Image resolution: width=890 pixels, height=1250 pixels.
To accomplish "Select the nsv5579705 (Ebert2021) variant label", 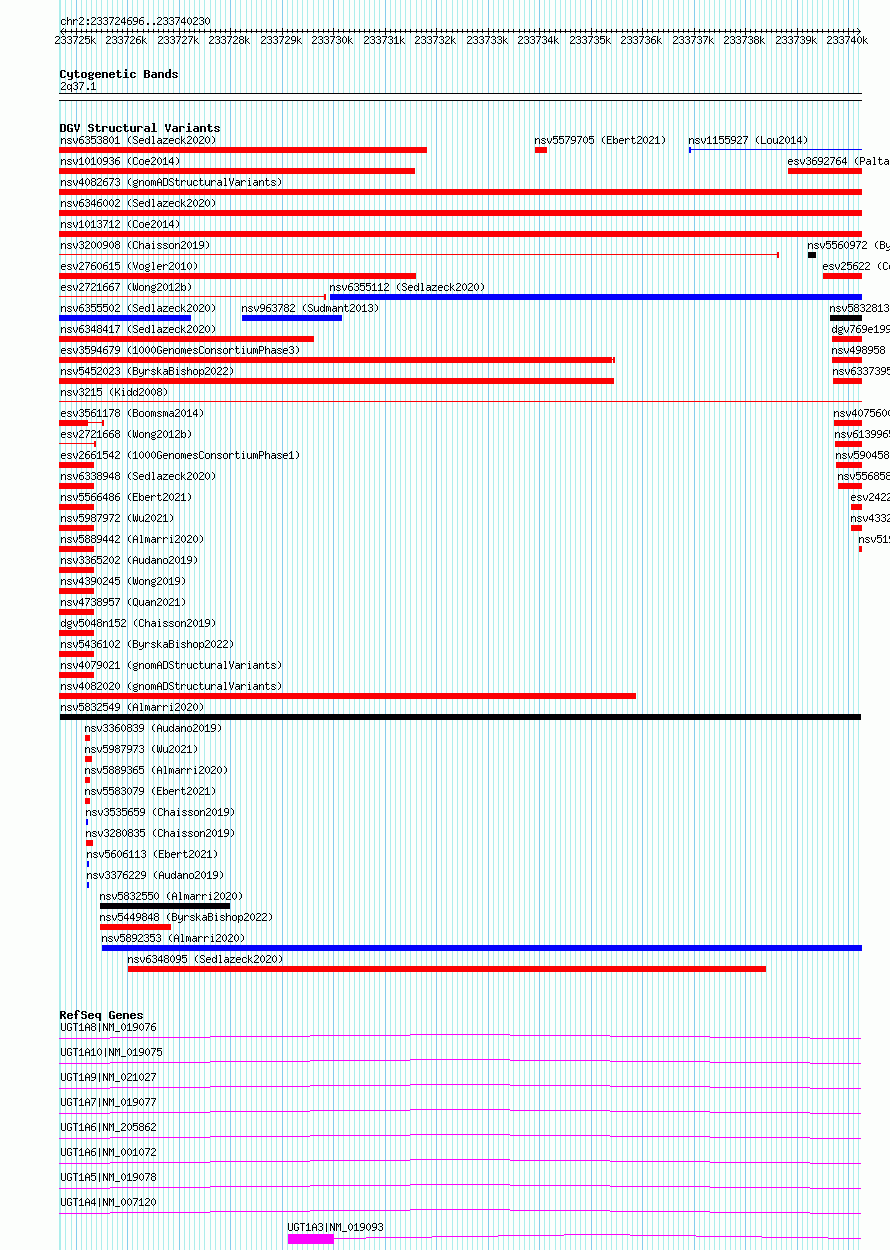I will tap(600, 140).
